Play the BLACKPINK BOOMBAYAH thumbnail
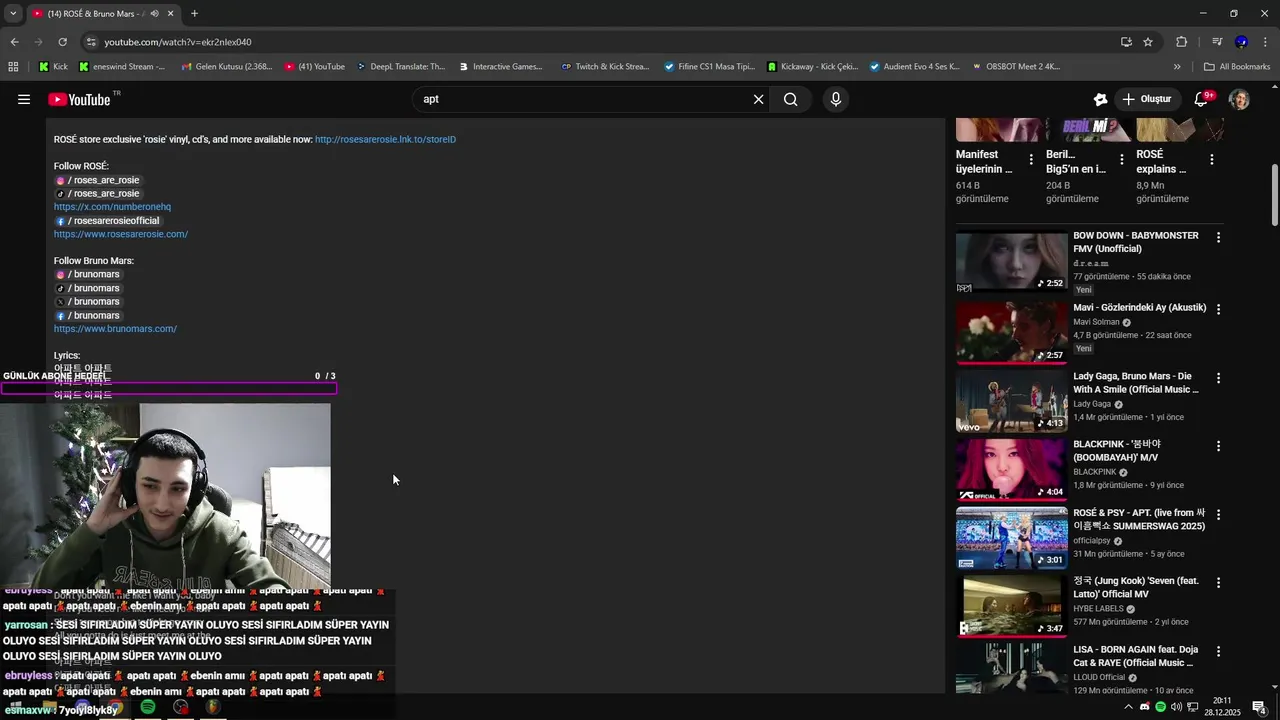 pos(1011,470)
